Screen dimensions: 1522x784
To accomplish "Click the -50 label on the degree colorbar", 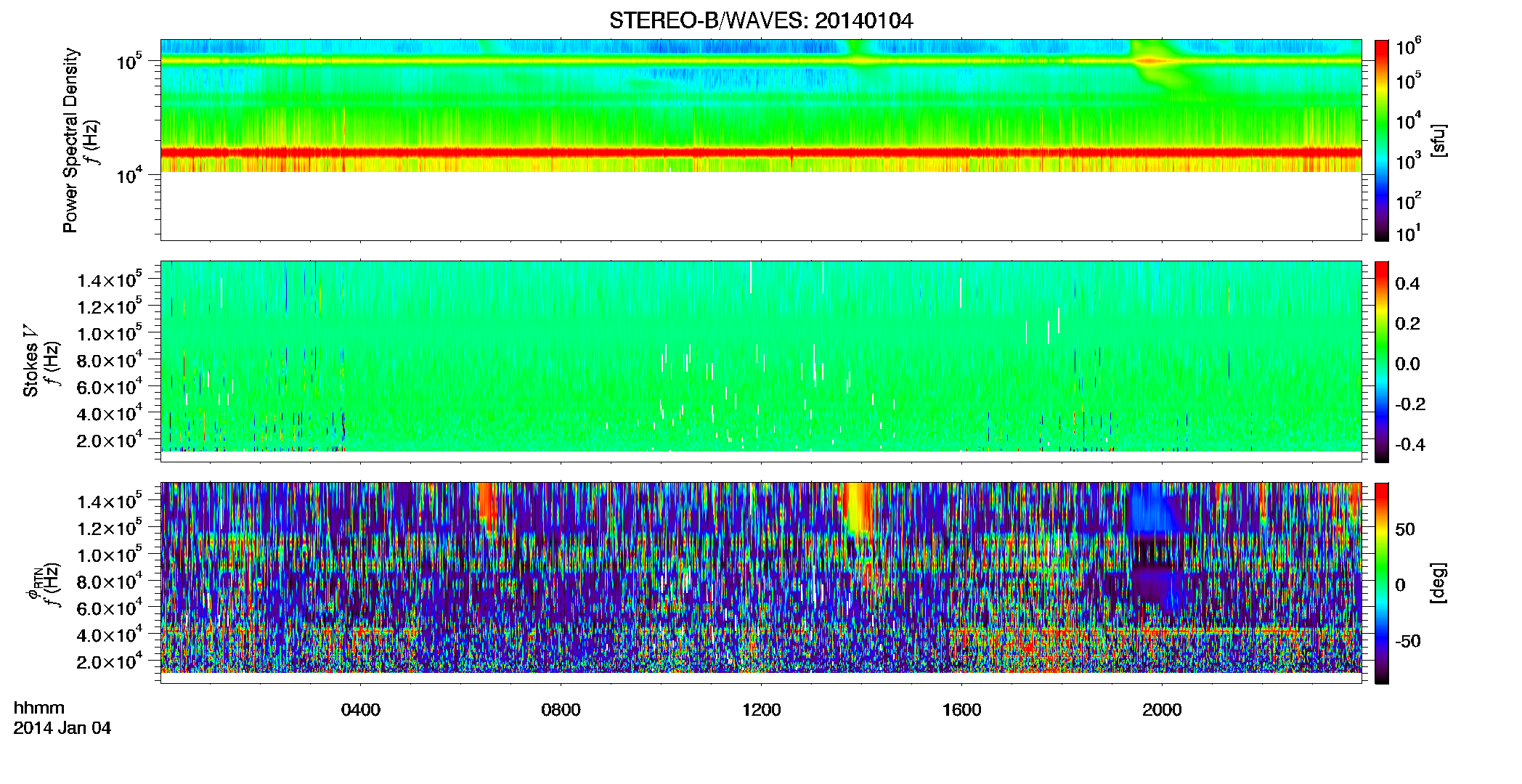I will click(1408, 642).
